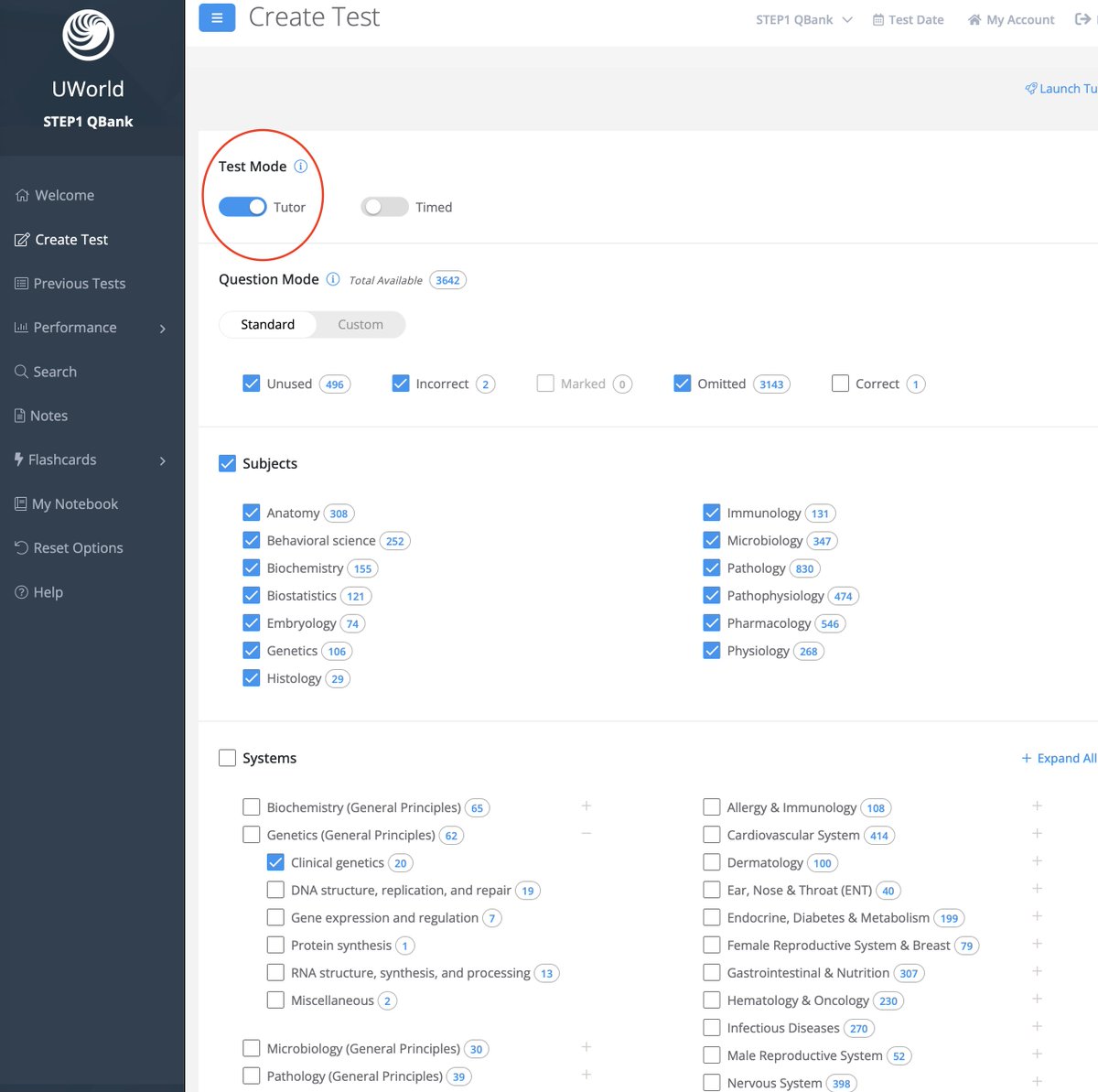Image resolution: width=1098 pixels, height=1092 pixels.
Task: Check the Nervous System checkbox
Action: pos(712,1082)
